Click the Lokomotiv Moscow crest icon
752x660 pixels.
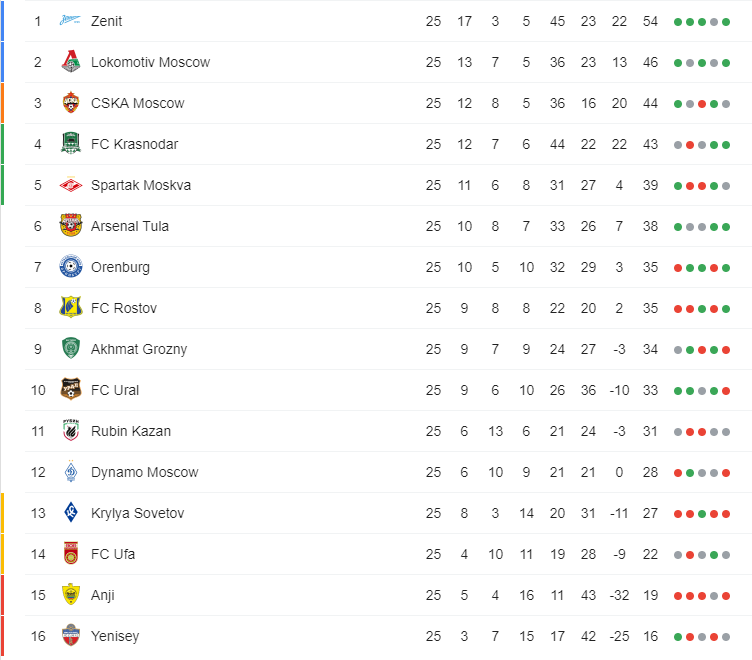tap(70, 62)
